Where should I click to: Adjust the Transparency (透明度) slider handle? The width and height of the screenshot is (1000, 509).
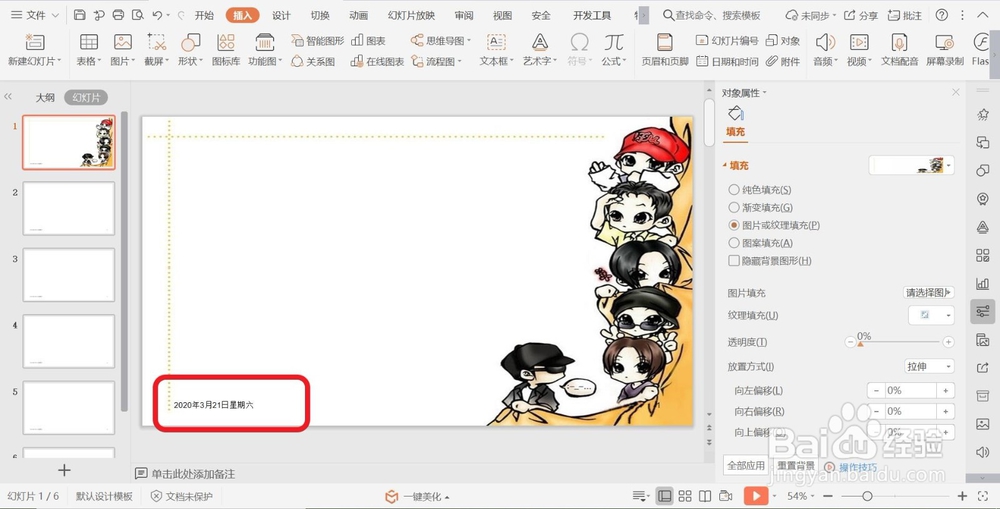860,344
